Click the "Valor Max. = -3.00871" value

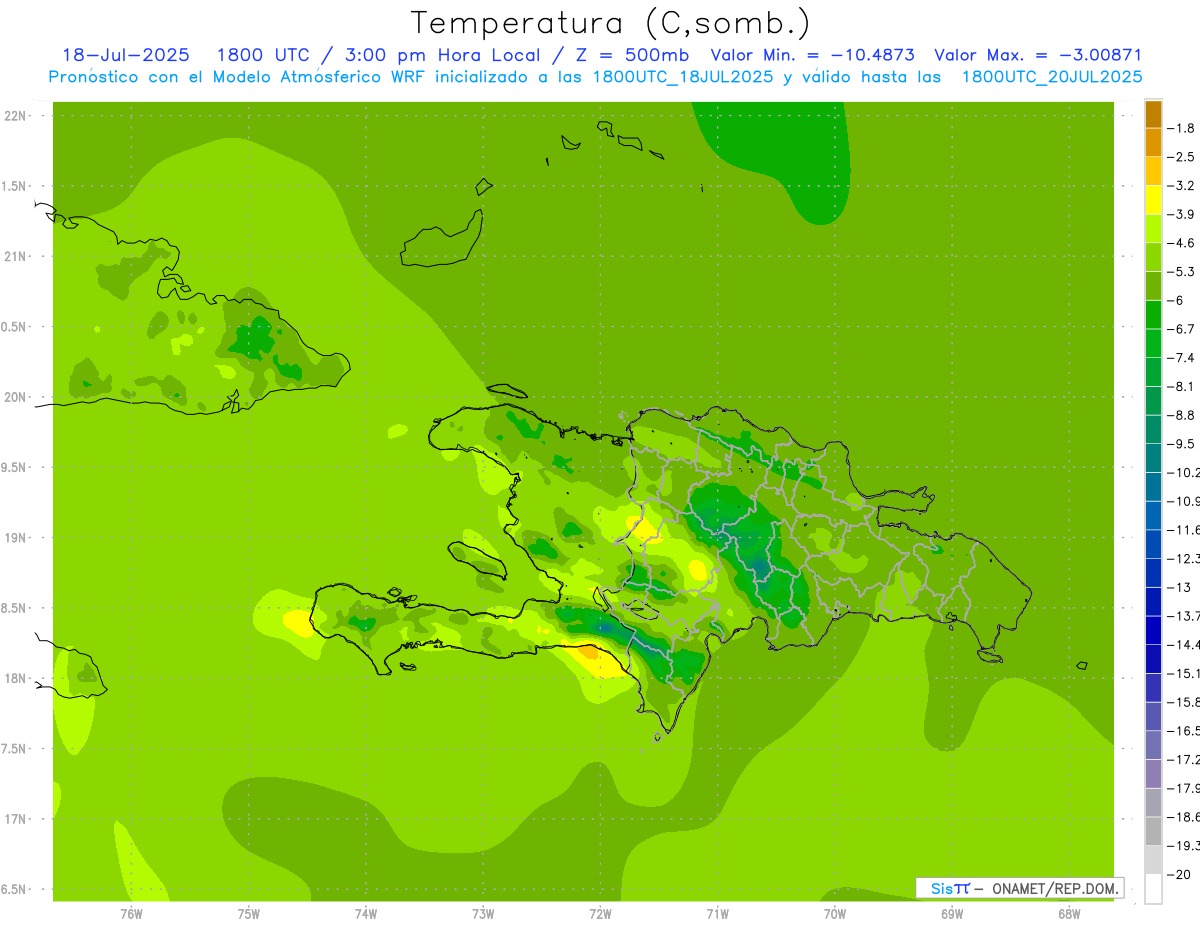pyautogui.click(x=1038, y=55)
